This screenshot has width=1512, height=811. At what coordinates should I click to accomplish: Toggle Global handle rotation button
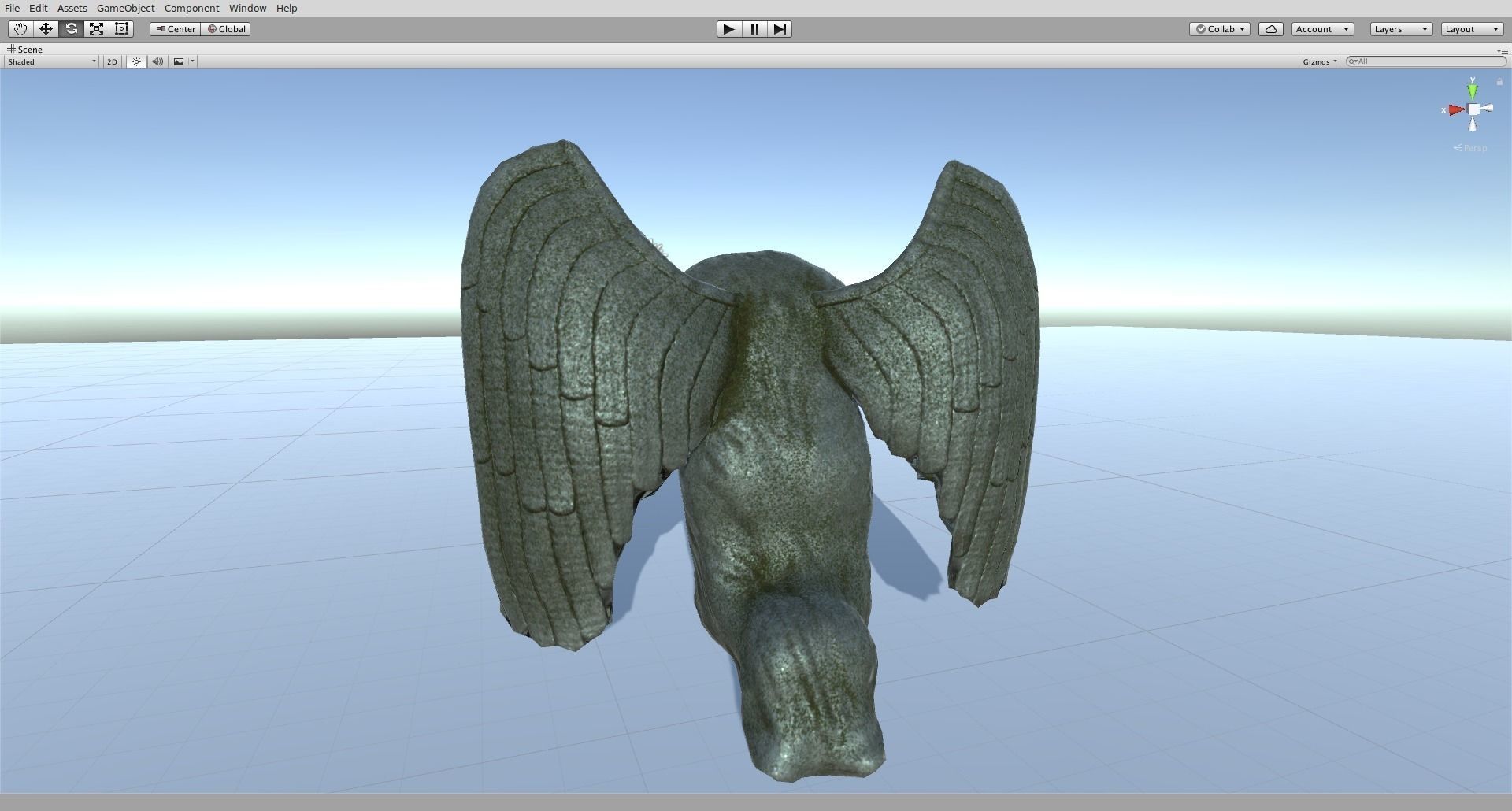point(226,29)
